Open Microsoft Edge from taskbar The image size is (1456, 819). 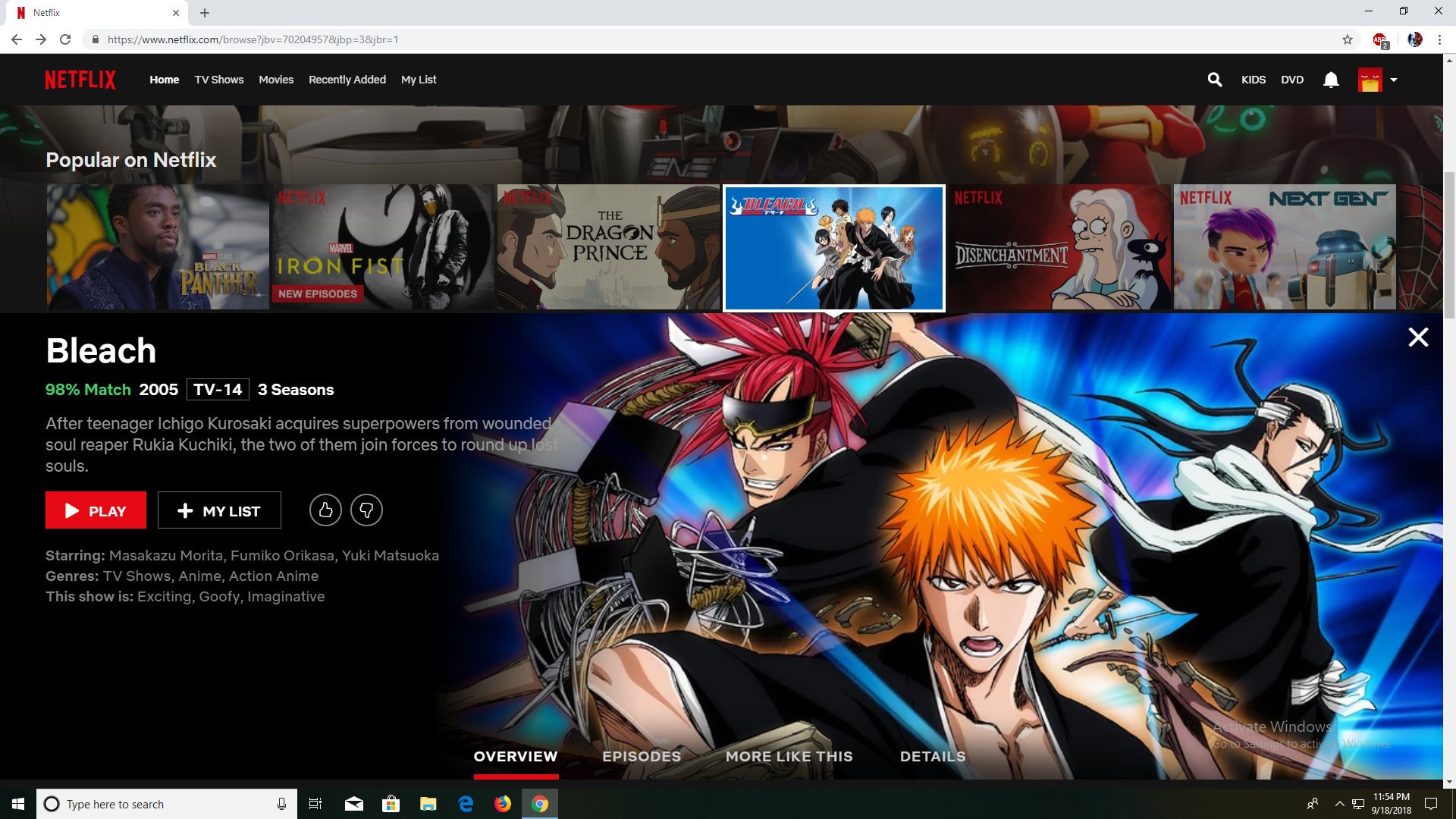(466, 804)
